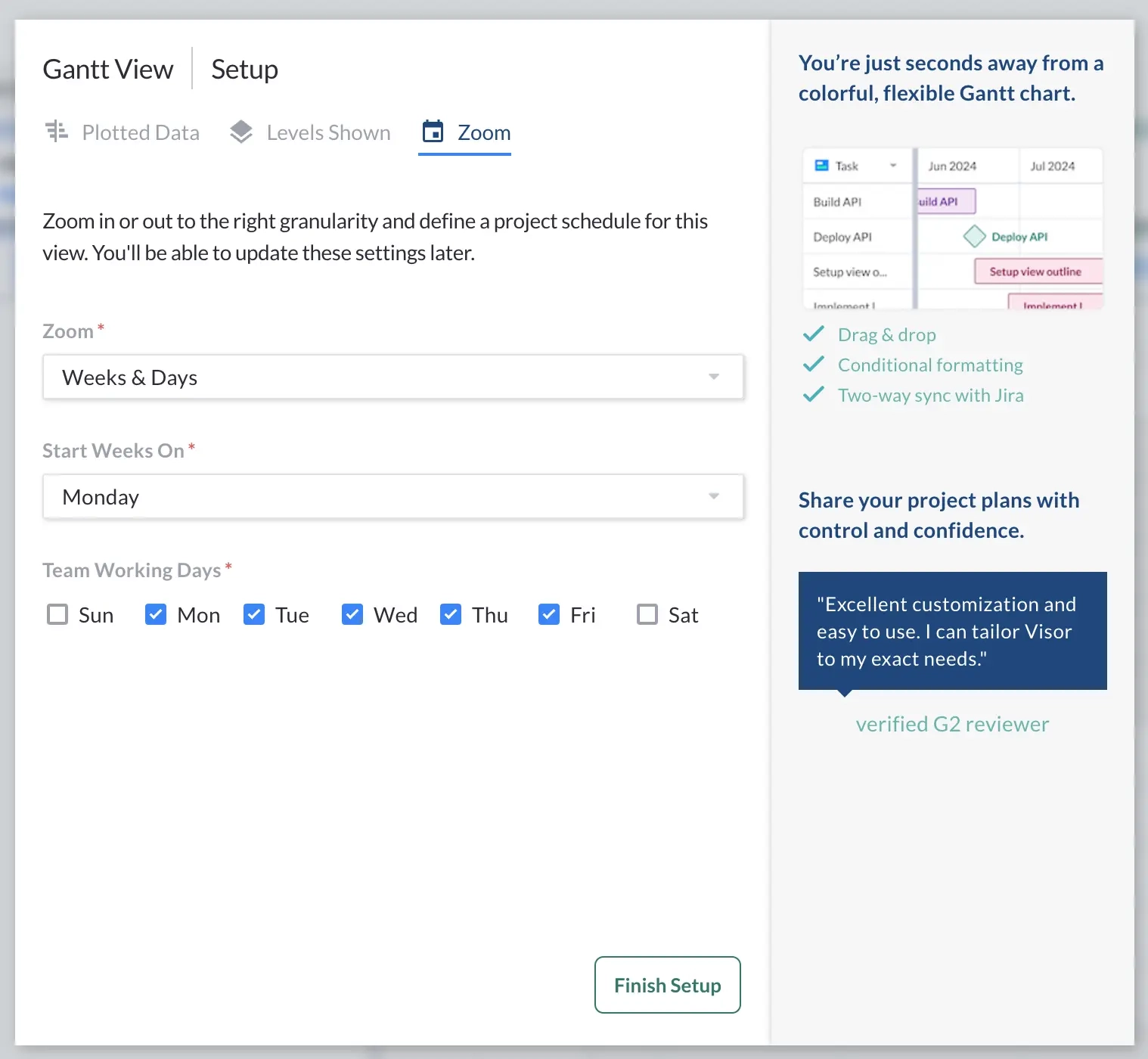Click the Zoom calendar icon
Image resolution: width=1148 pixels, height=1059 pixels.
tap(433, 132)
